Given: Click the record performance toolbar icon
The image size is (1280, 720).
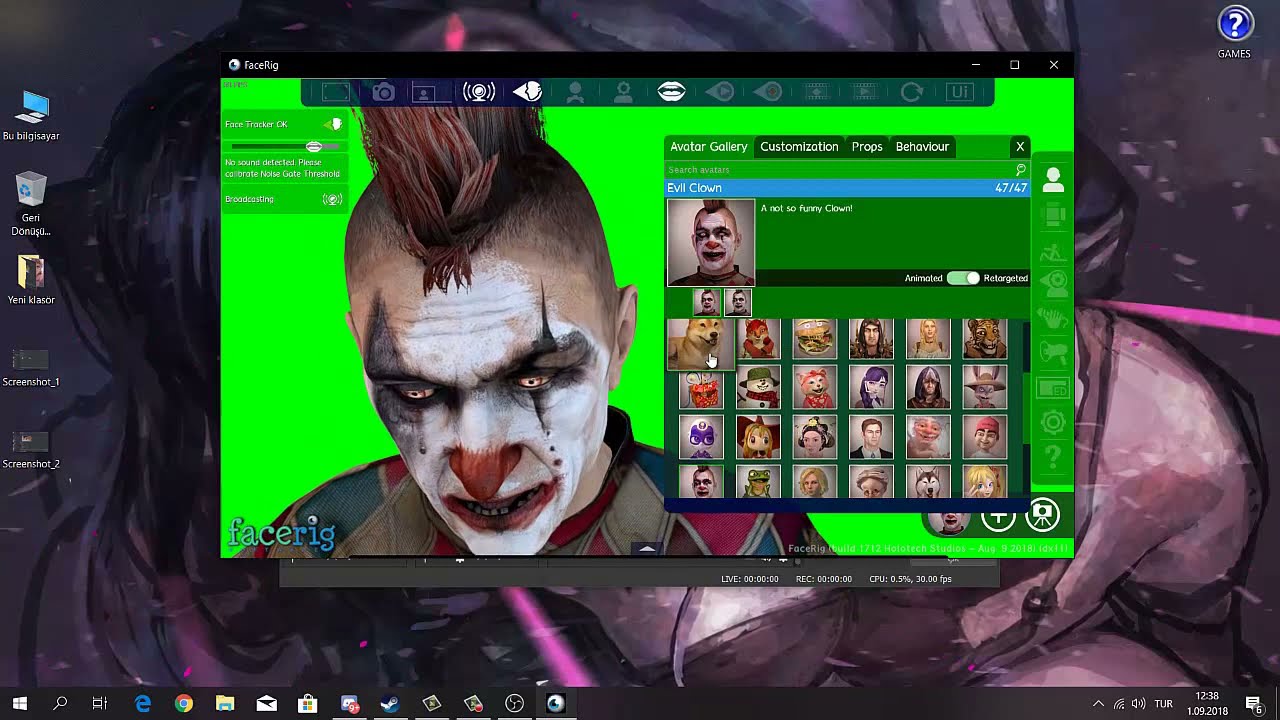Looking at the screenshot, I should (767, 92).
